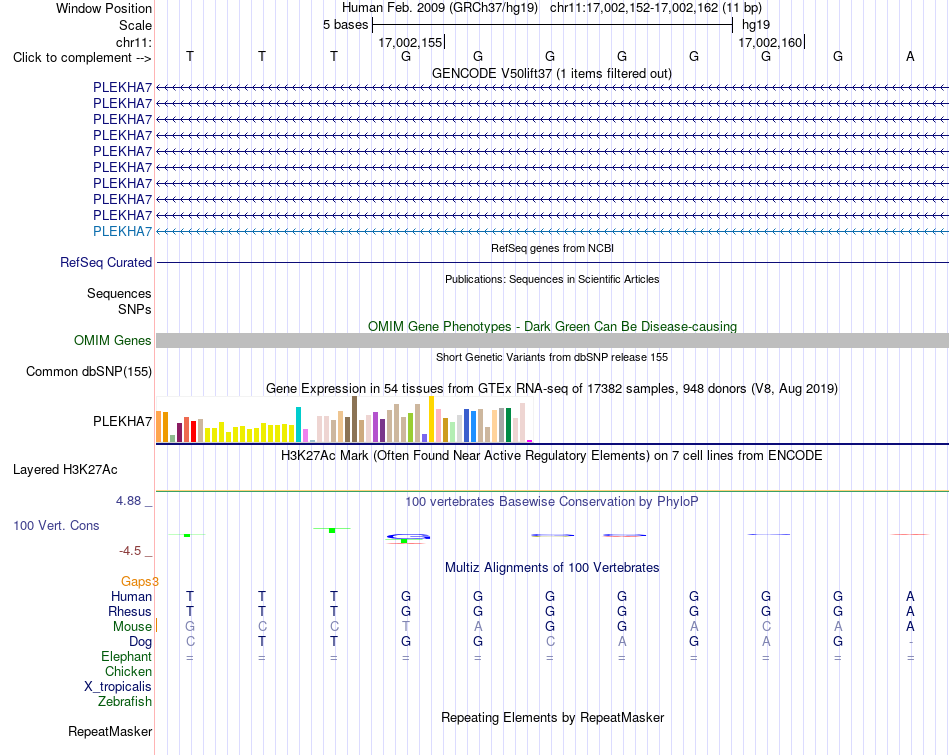Click the Human species label
The height and width of the screenshot is (755, 950).
(x=131, y=596)
